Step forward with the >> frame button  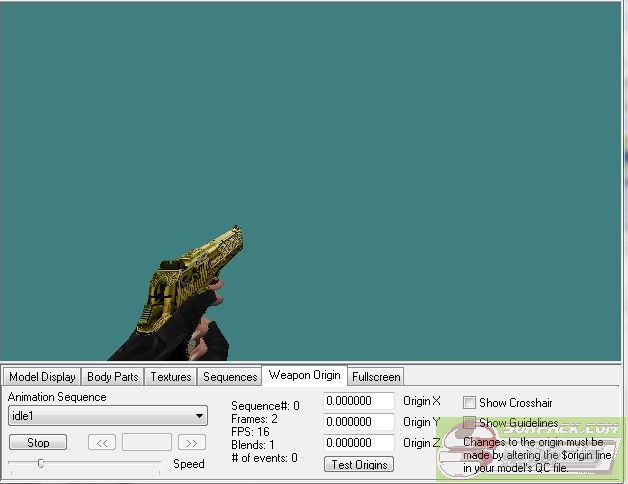[191, 442]
